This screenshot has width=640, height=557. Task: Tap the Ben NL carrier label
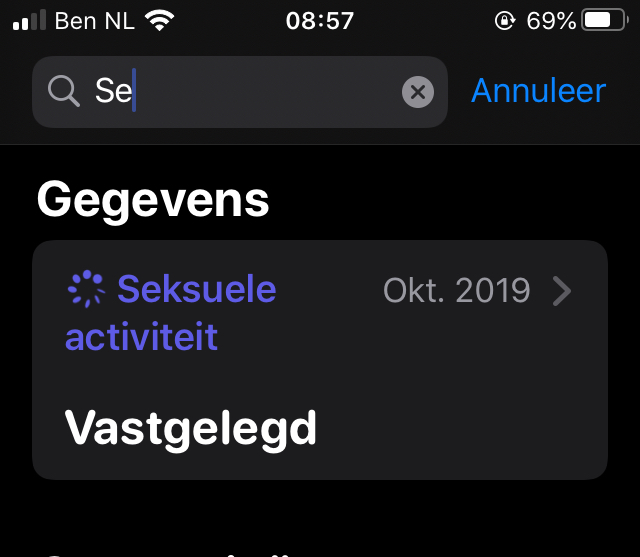[95, 21]
